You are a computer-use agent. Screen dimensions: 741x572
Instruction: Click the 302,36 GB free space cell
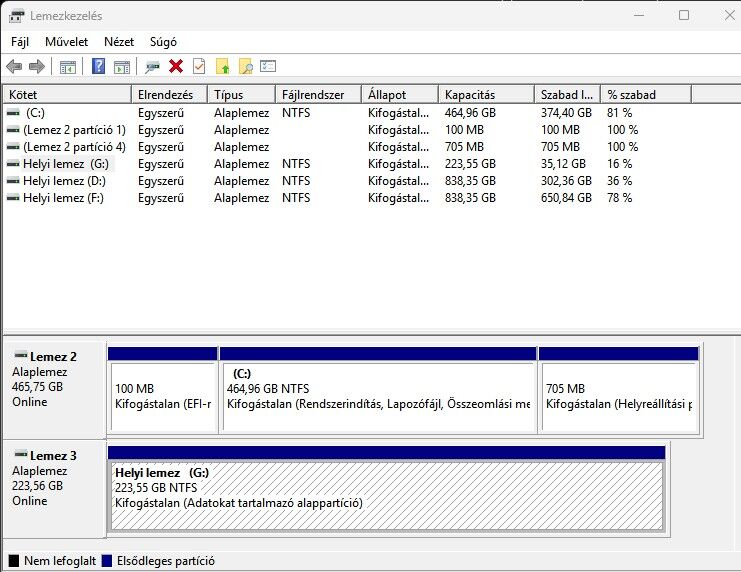(566, 181)
